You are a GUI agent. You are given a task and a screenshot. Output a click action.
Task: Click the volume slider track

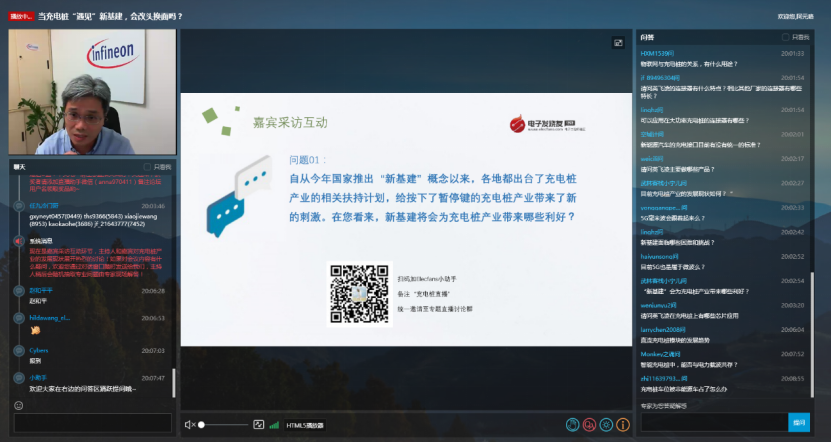(222, 425)
